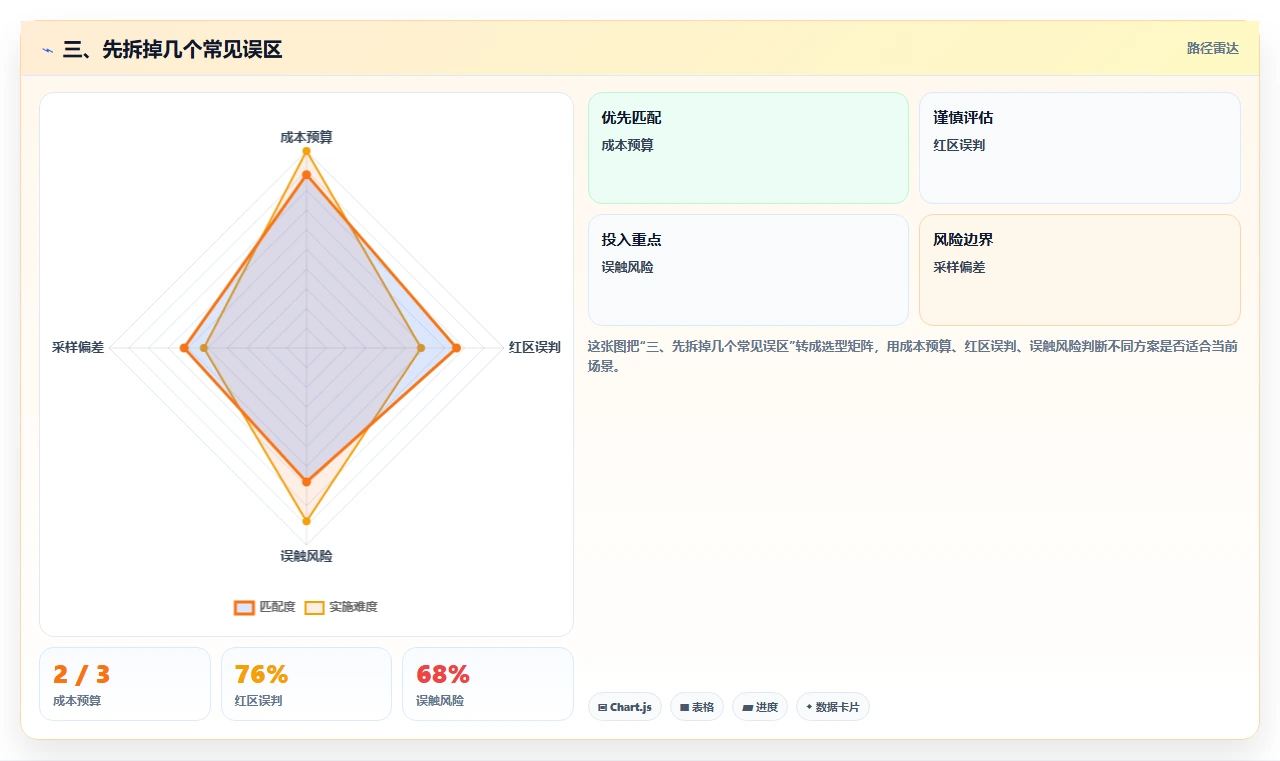1280x761 pixels.
Task: Click the 实施难度 data point on 采样偏差 axis
Action: coord(204,348)
